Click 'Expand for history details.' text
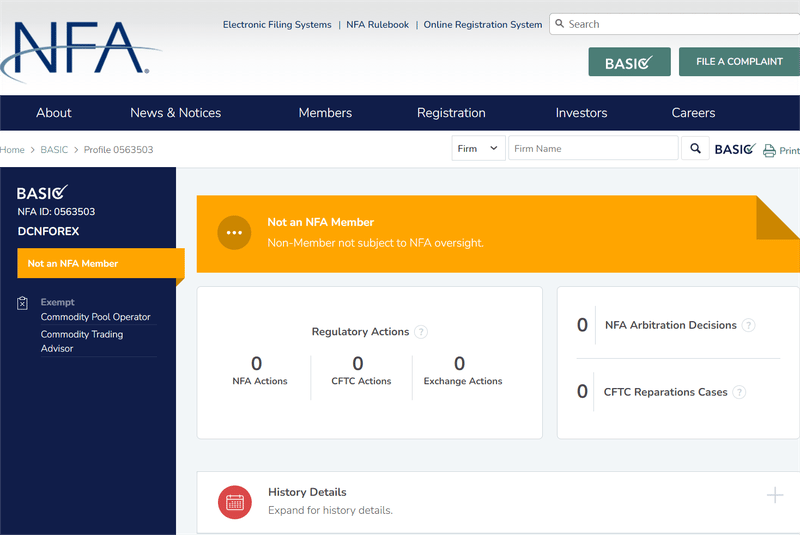Image resolution: width=800 pixels, height=535 pixels. (x=330, y=510)
